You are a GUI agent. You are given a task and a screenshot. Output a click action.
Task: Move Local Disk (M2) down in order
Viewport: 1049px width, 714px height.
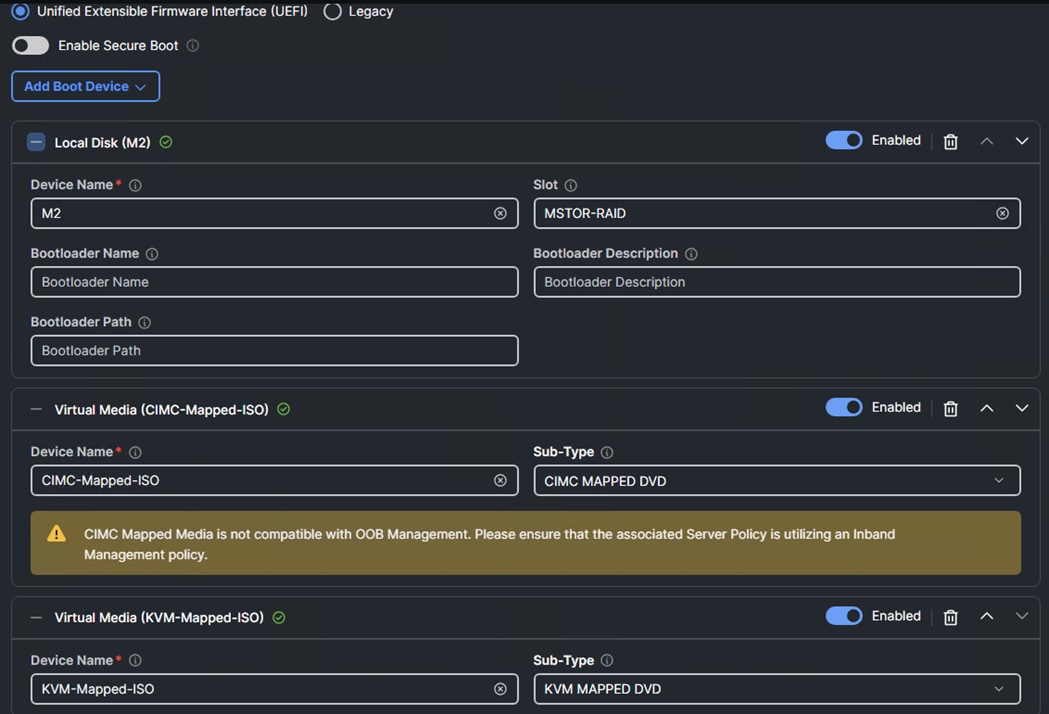pyautogui.click(x=1022, y=141)
